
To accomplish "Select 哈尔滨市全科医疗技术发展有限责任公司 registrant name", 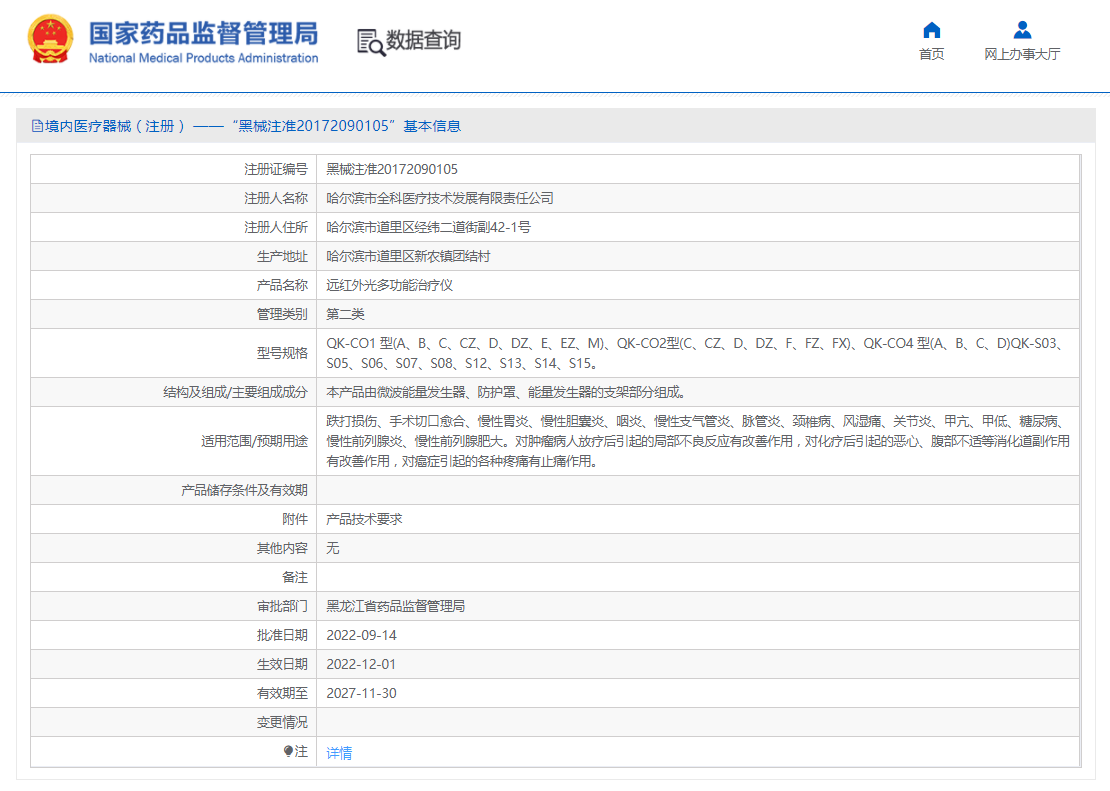I will tap(440, 198).
